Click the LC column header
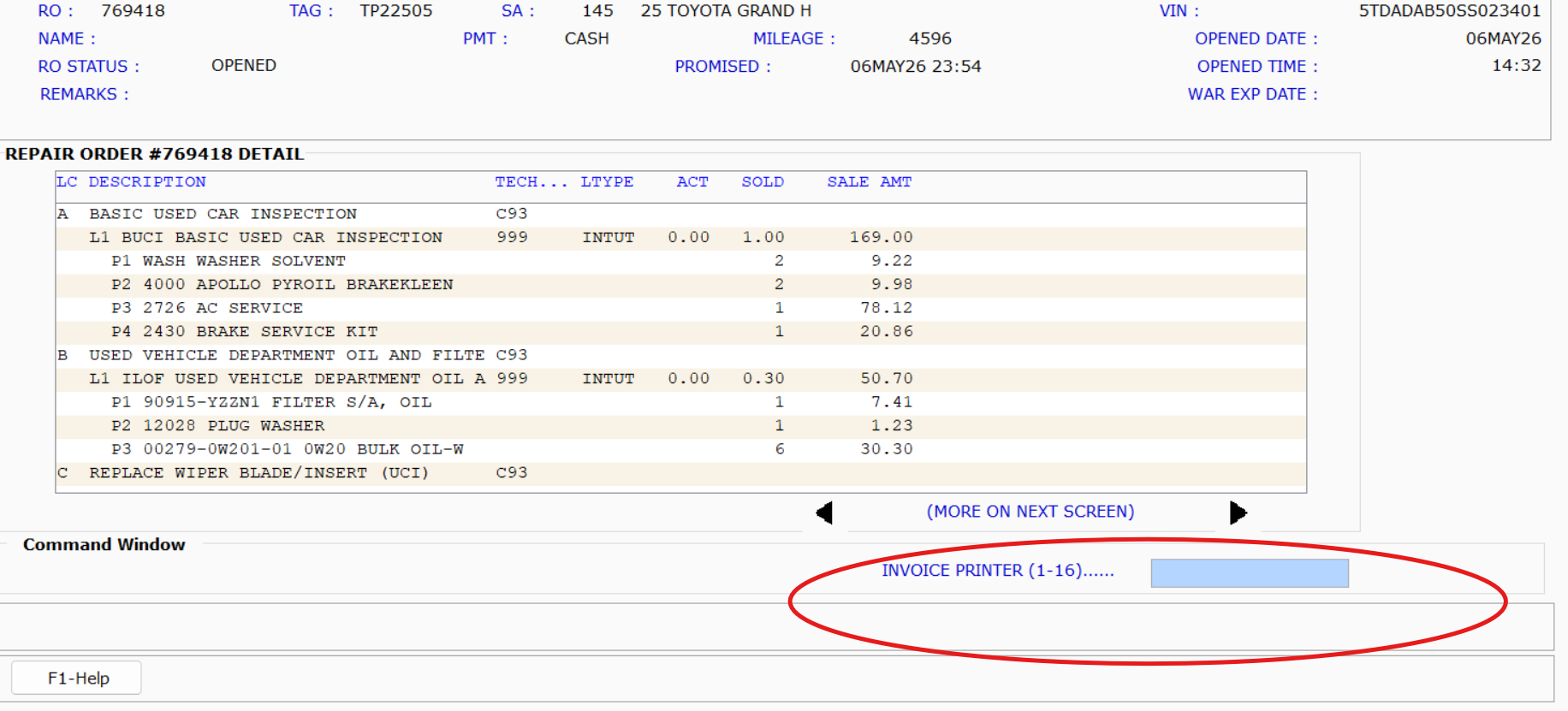 pyautogui.click(x=67, y=182)
